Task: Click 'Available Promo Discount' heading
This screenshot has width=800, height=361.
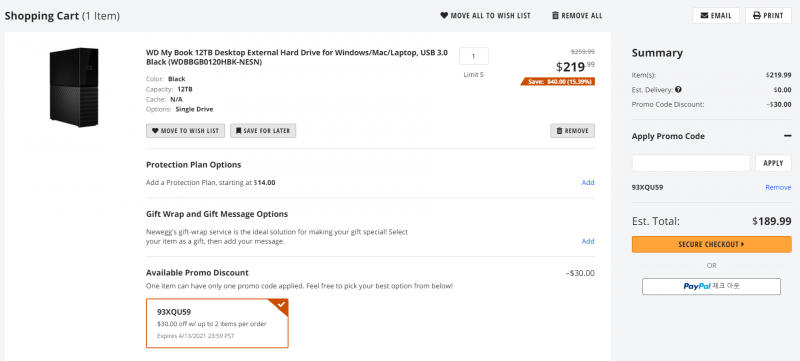Action: point(197,273)
